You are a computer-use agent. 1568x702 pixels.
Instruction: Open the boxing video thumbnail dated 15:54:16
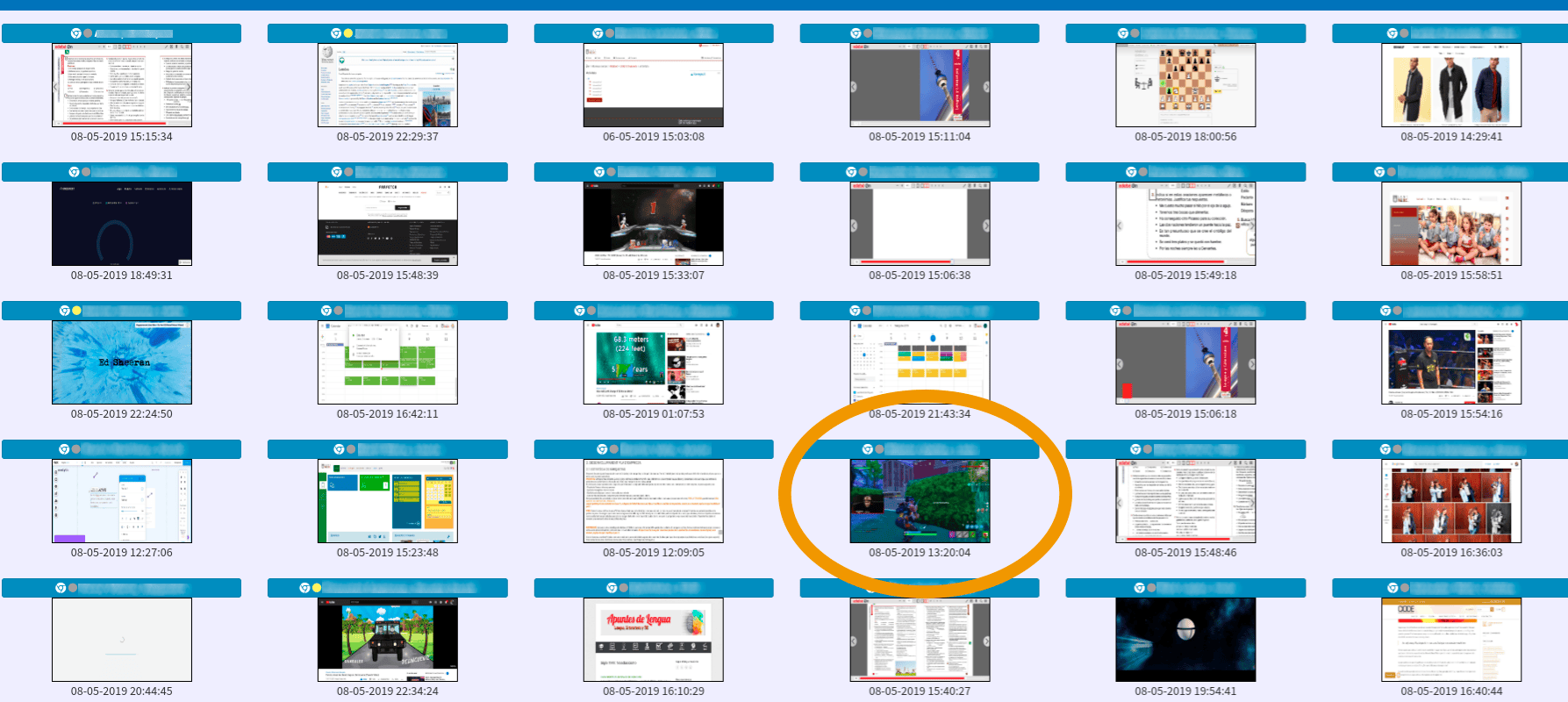pyautogui.click(x=1451, y=362)
